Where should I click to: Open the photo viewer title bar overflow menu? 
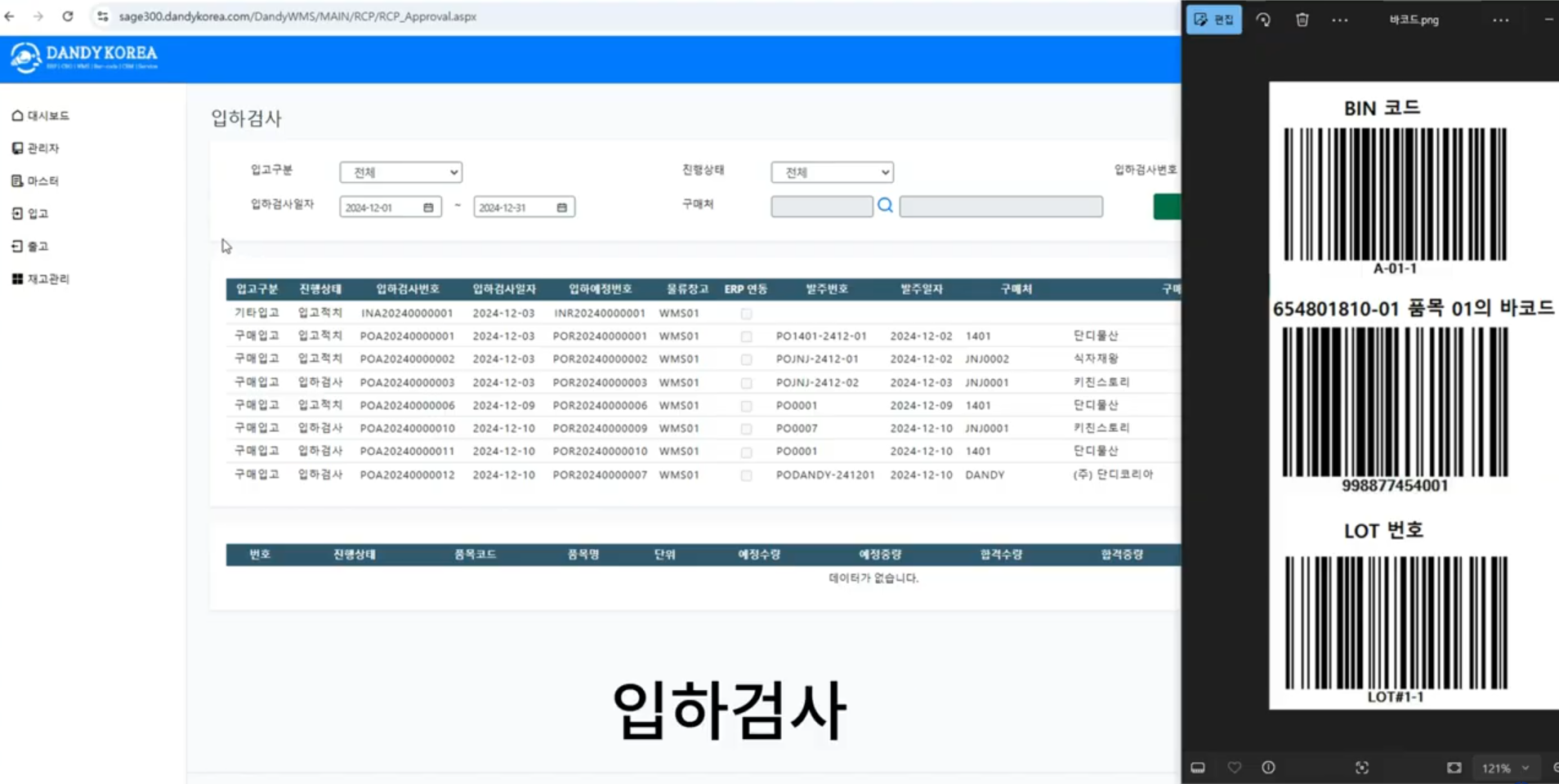[x=1501, y=20]
